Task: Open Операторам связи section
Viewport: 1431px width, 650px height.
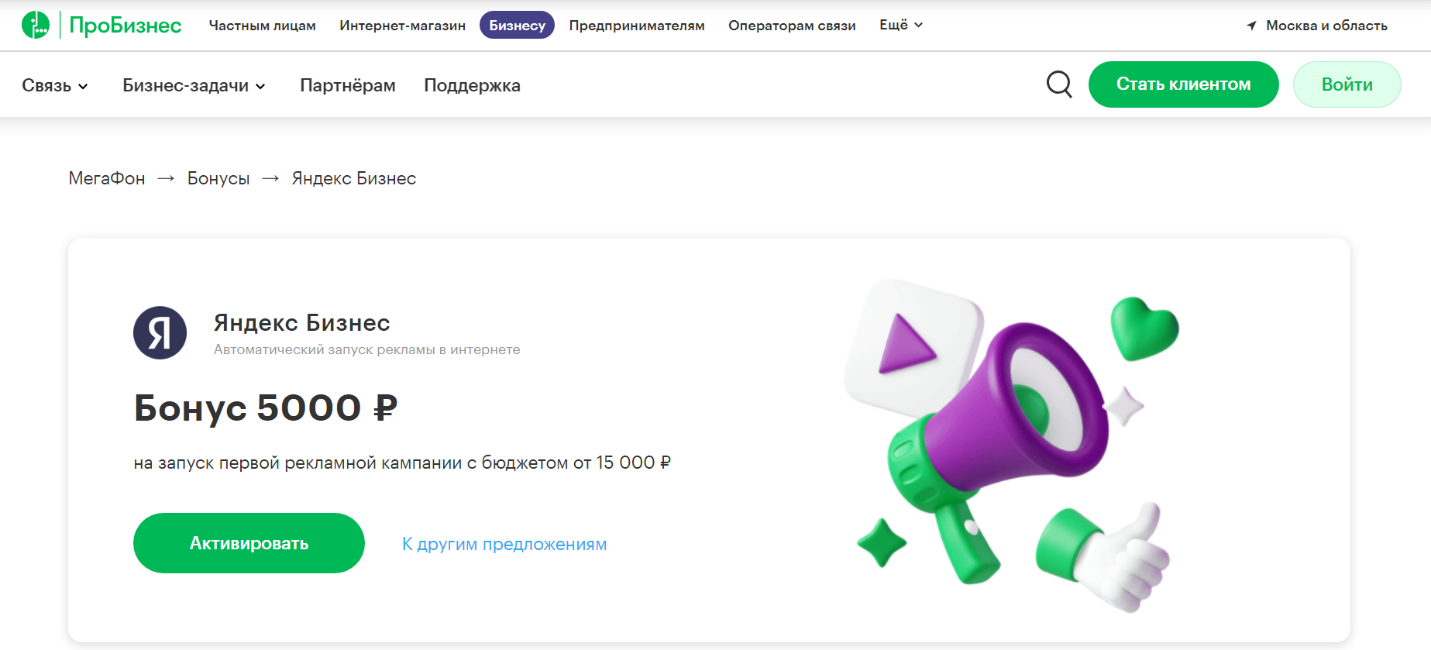Action: [x=792, y=26]
